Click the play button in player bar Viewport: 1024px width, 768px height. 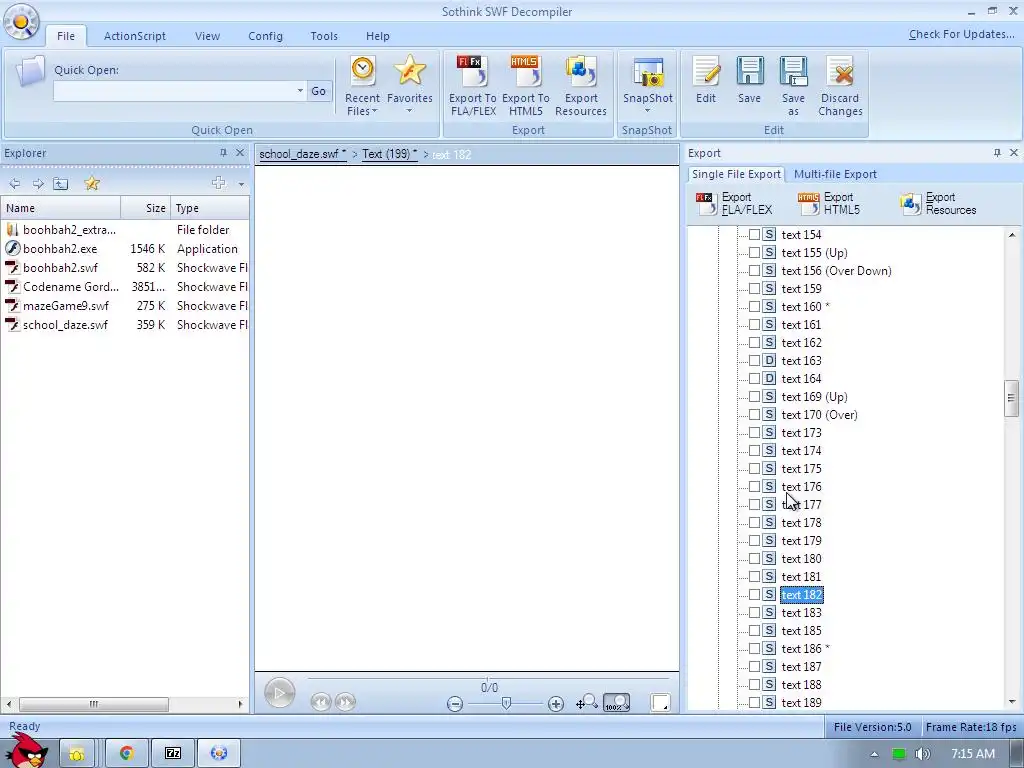(x=280, y=693)
